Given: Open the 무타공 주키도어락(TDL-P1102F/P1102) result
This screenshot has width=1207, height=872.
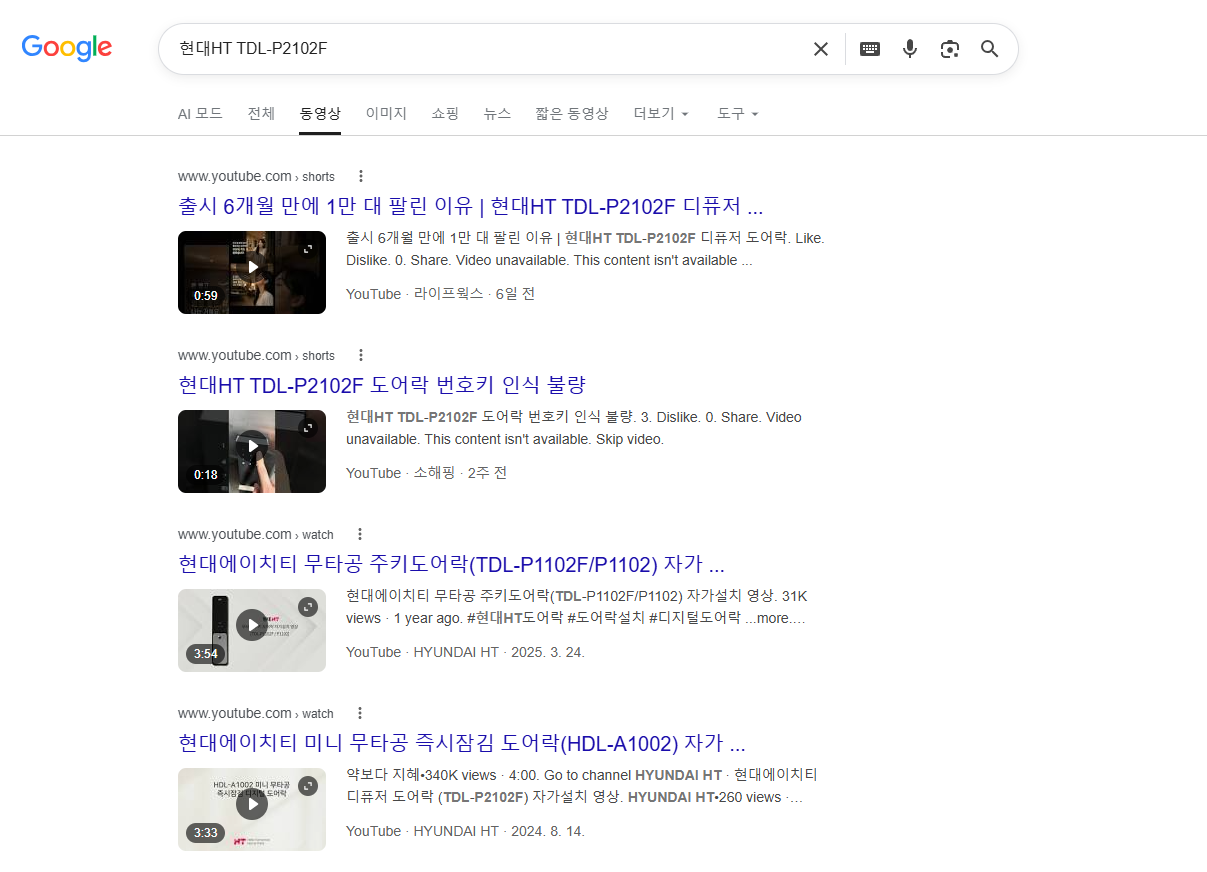Looking at the screenshot, I should click(451, 564).
